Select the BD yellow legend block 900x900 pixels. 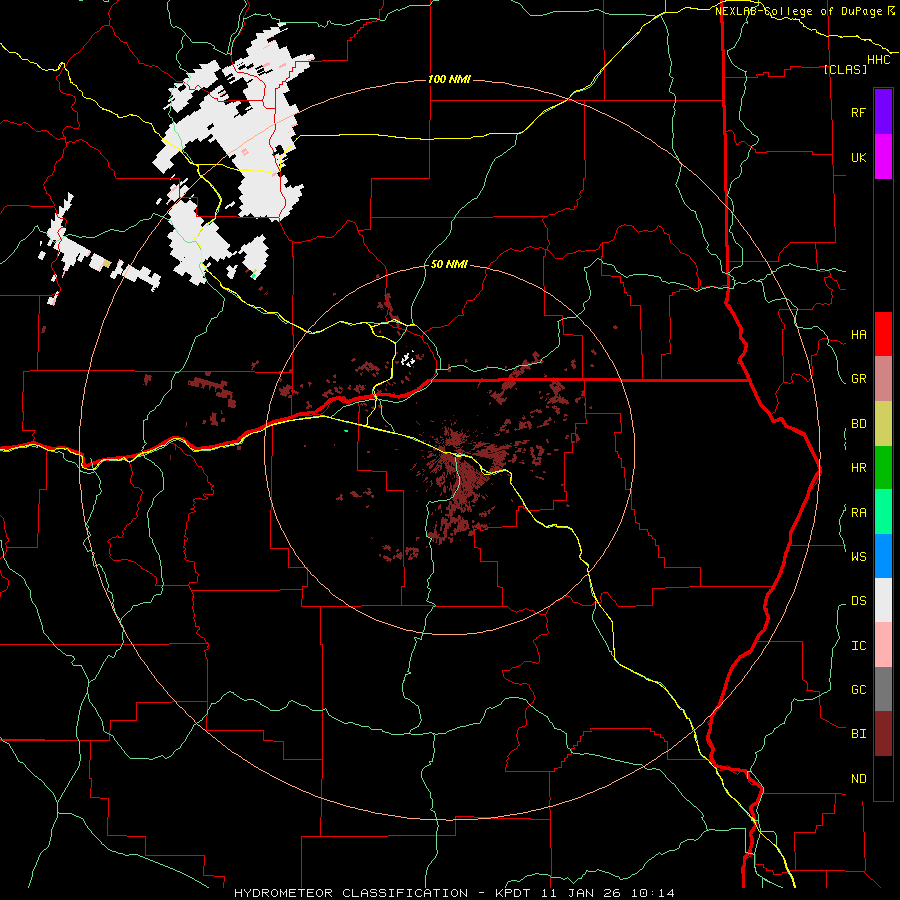click(x=883, y=424)
